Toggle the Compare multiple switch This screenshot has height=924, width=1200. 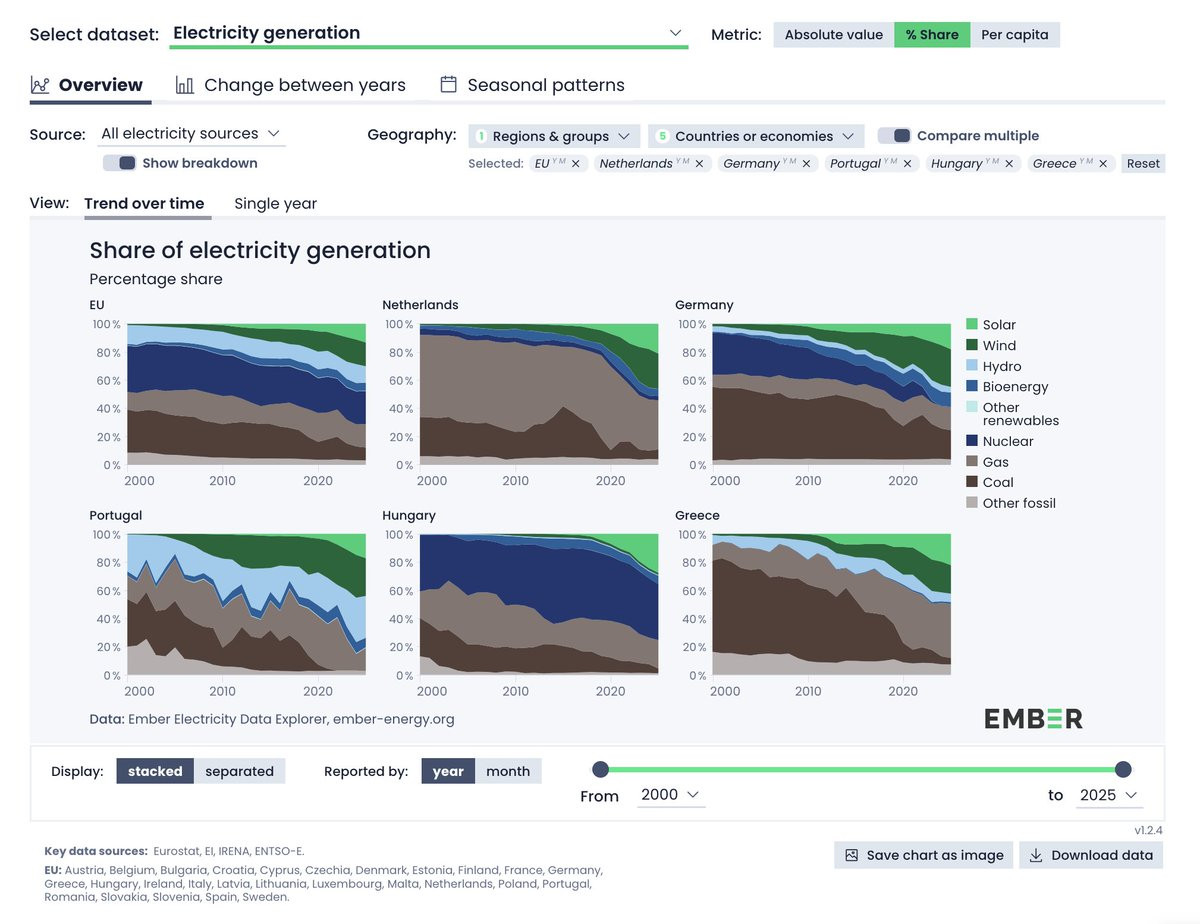tap(894, 135)
